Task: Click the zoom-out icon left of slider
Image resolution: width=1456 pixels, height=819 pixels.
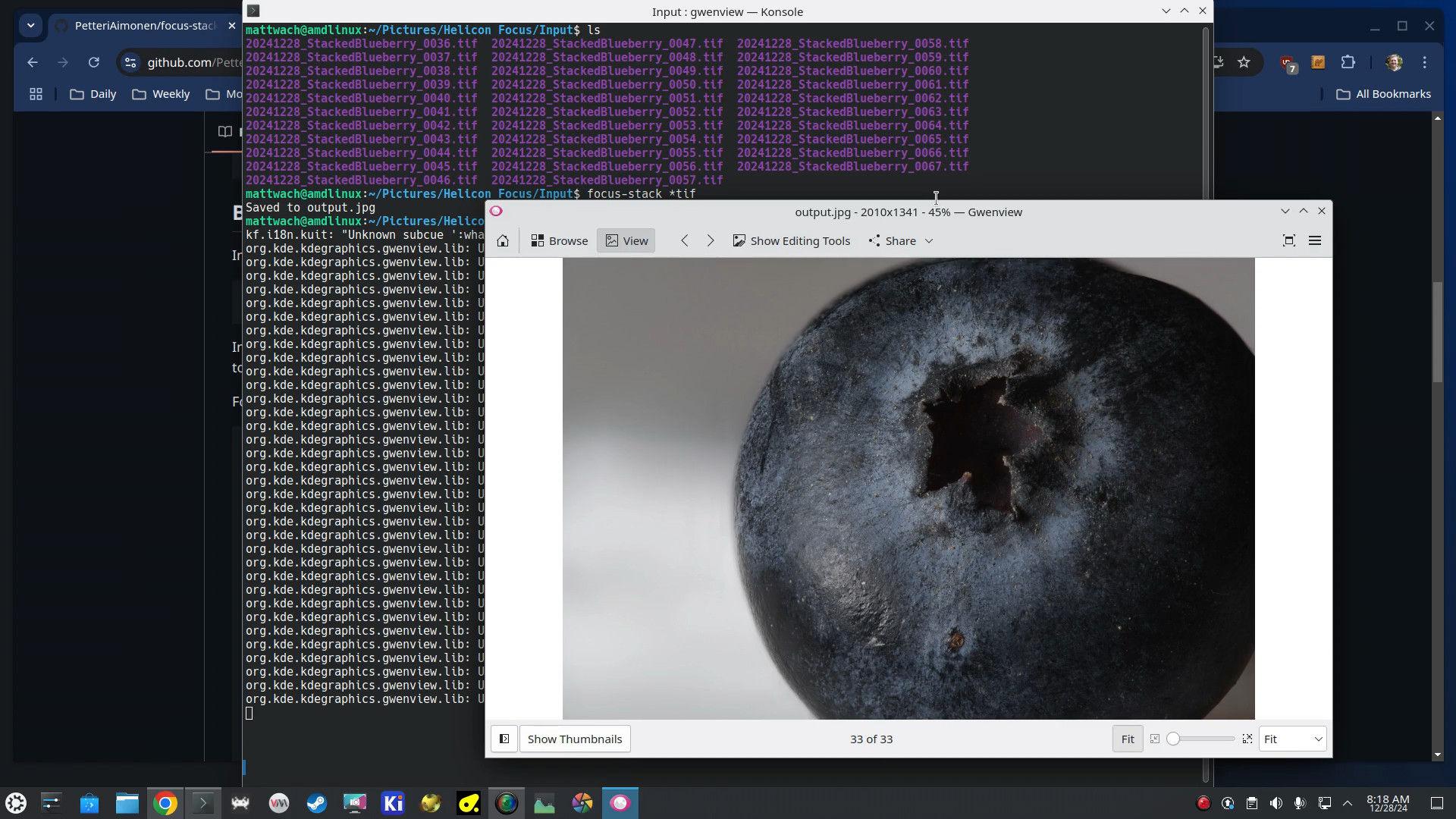Action: tap(1155, 739)
